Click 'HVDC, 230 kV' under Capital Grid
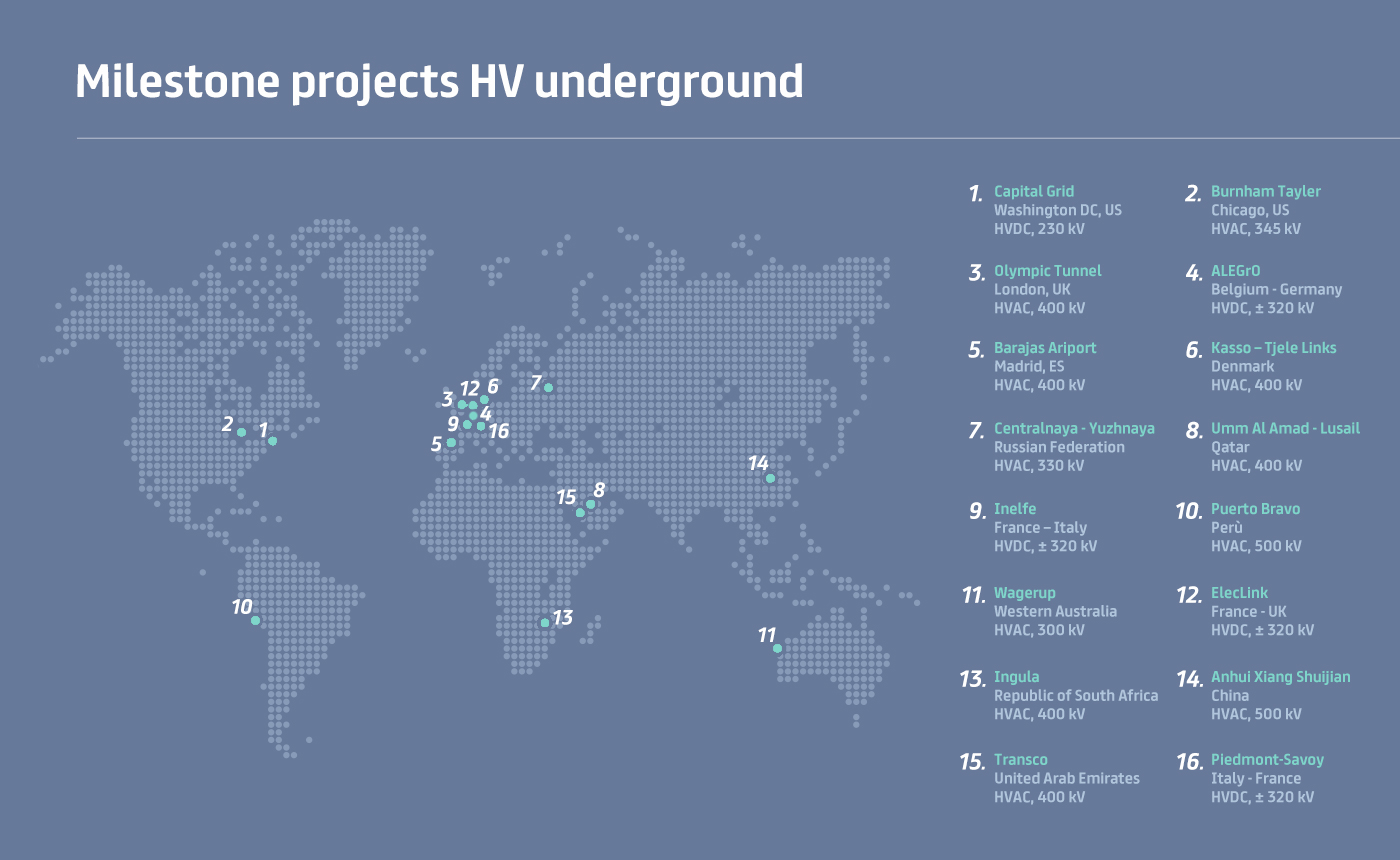 (x=1039, y=229)
